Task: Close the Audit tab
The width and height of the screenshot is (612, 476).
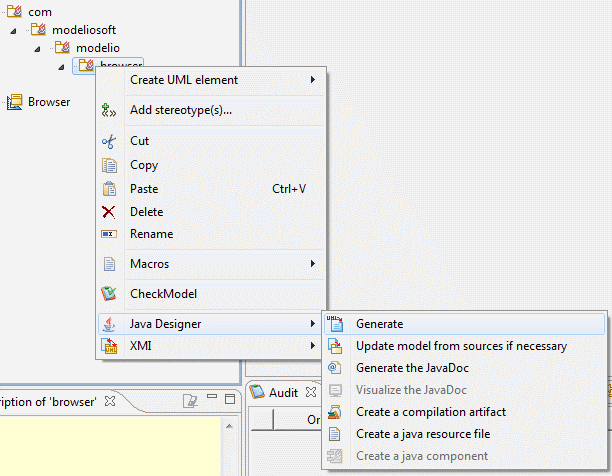Action: 311,392
